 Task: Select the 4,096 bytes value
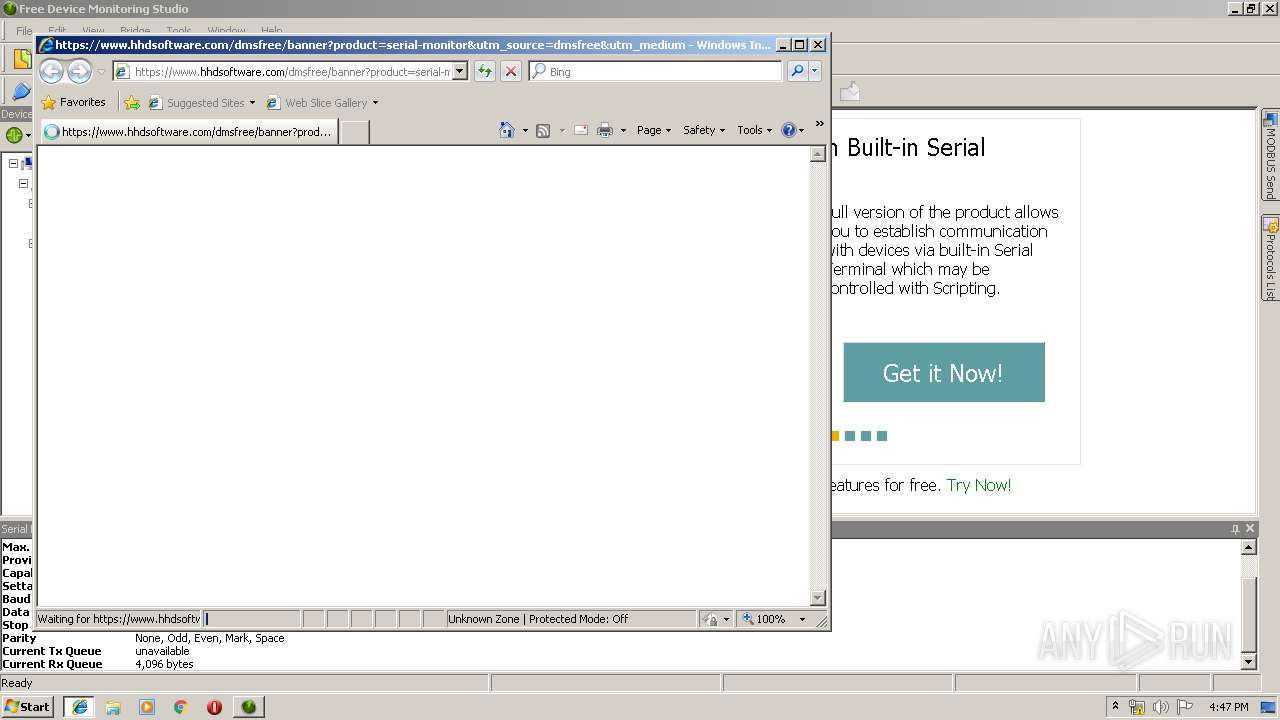pyautogui.click(x=164, y=664)
